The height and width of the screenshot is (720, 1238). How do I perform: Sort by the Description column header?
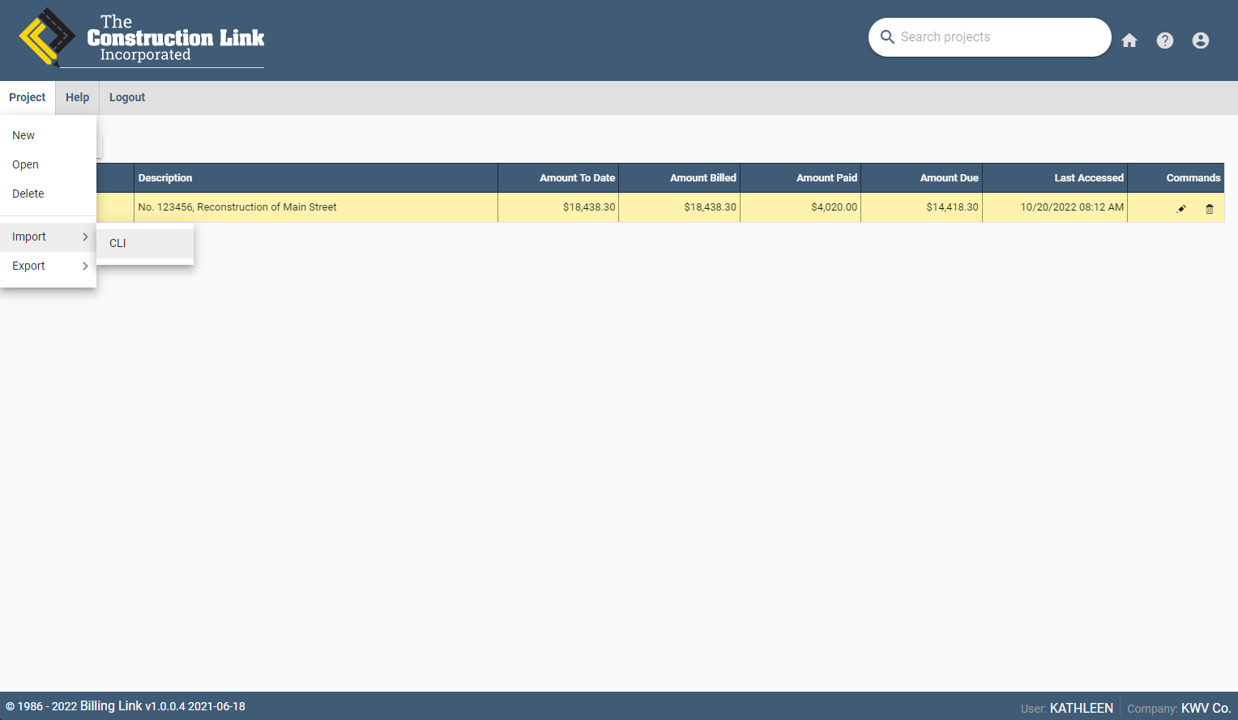click(x=316, y=178)
